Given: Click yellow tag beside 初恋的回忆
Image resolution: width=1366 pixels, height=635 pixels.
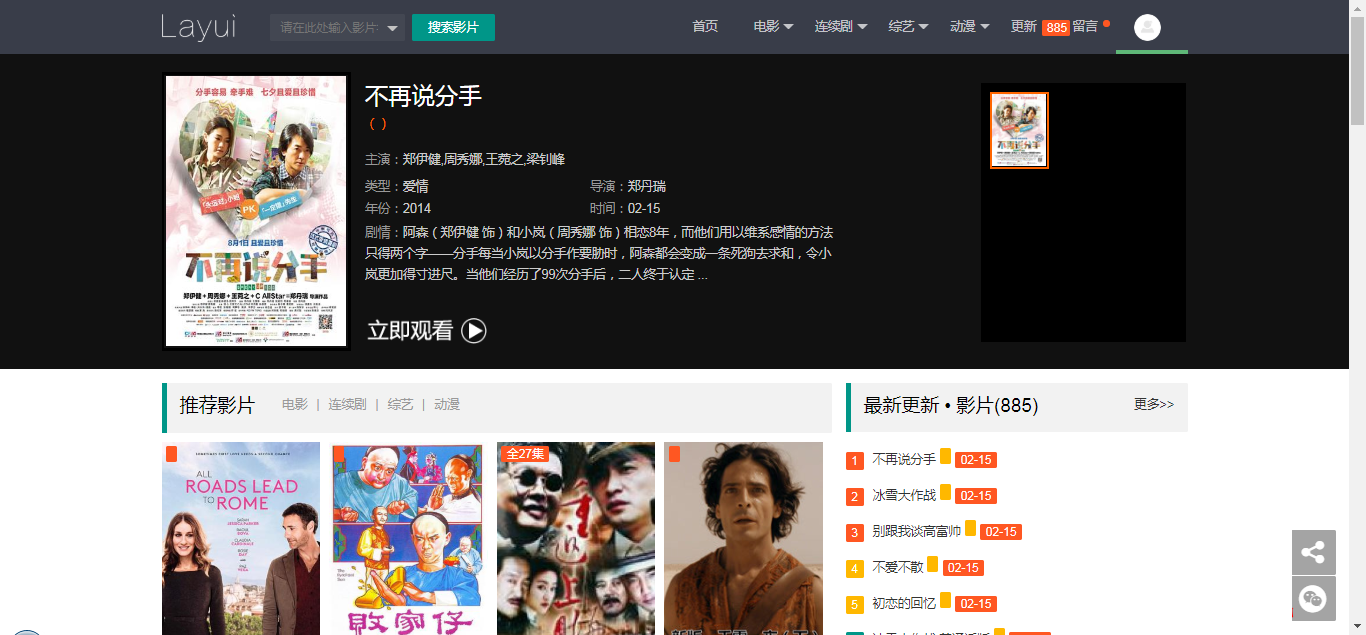Looking at the screenshot, I should tap(946, 600).
